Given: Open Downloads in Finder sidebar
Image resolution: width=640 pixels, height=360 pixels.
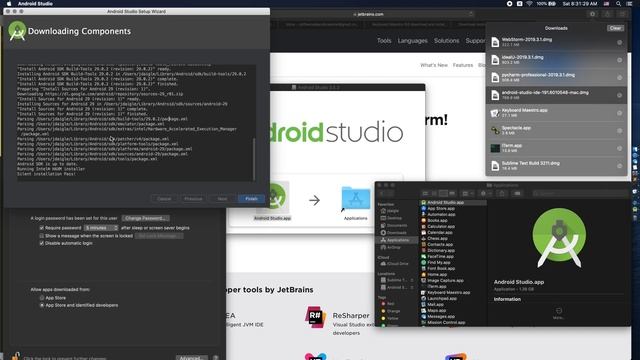Looking at the screenshot, I should (396, 233).
